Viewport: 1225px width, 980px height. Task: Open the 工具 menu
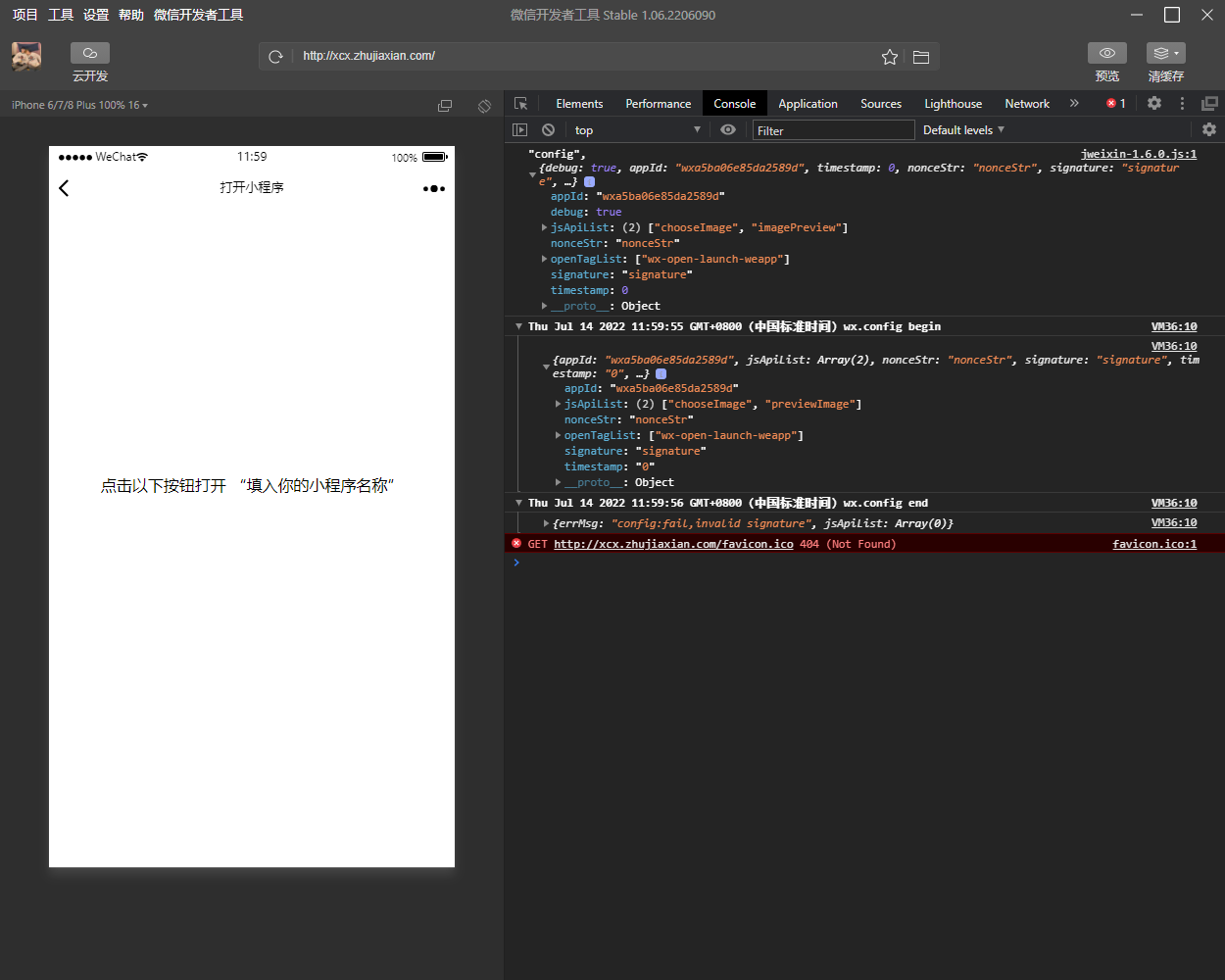click(x=61, y=15)
